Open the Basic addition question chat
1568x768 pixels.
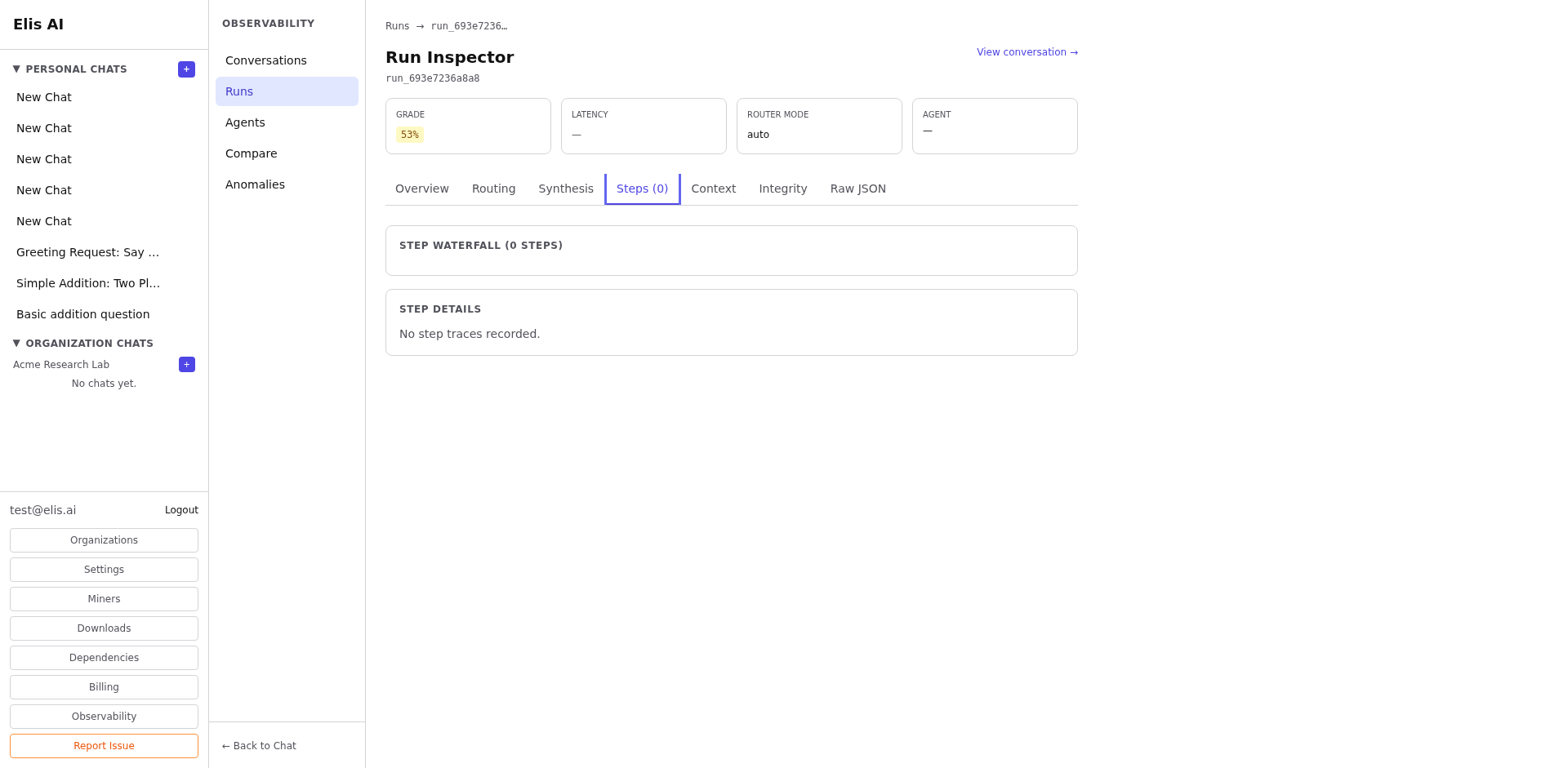coord(82,314)
